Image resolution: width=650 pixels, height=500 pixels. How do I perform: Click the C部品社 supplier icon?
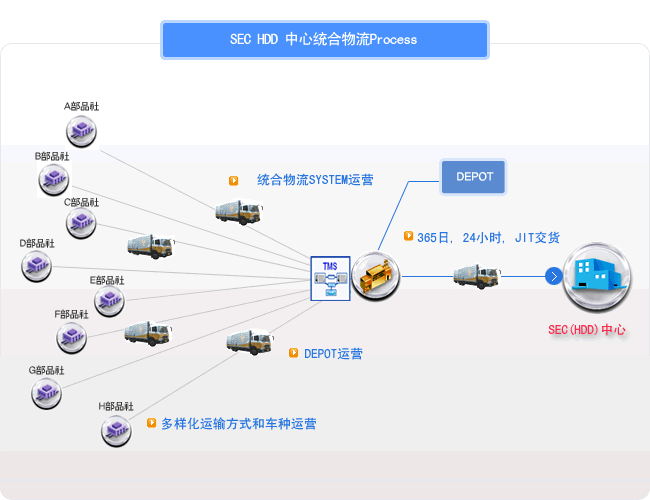coord(81,225)
